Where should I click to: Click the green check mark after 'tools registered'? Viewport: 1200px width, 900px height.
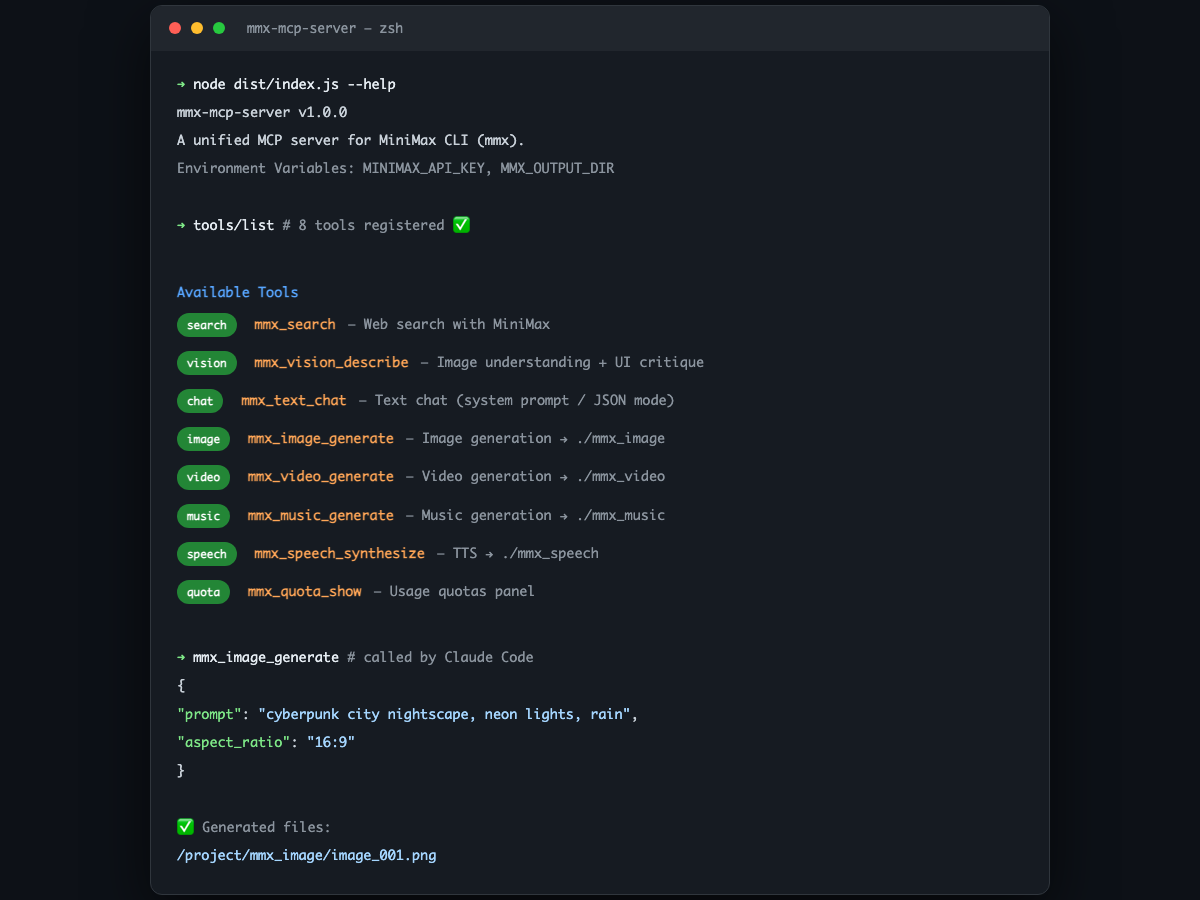tap(461, 225)
